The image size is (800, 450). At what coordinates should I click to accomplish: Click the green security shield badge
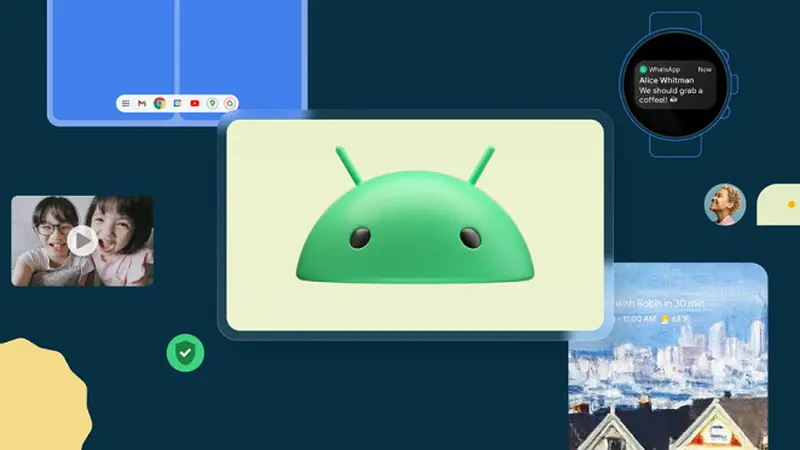click(x=185, y=352)
